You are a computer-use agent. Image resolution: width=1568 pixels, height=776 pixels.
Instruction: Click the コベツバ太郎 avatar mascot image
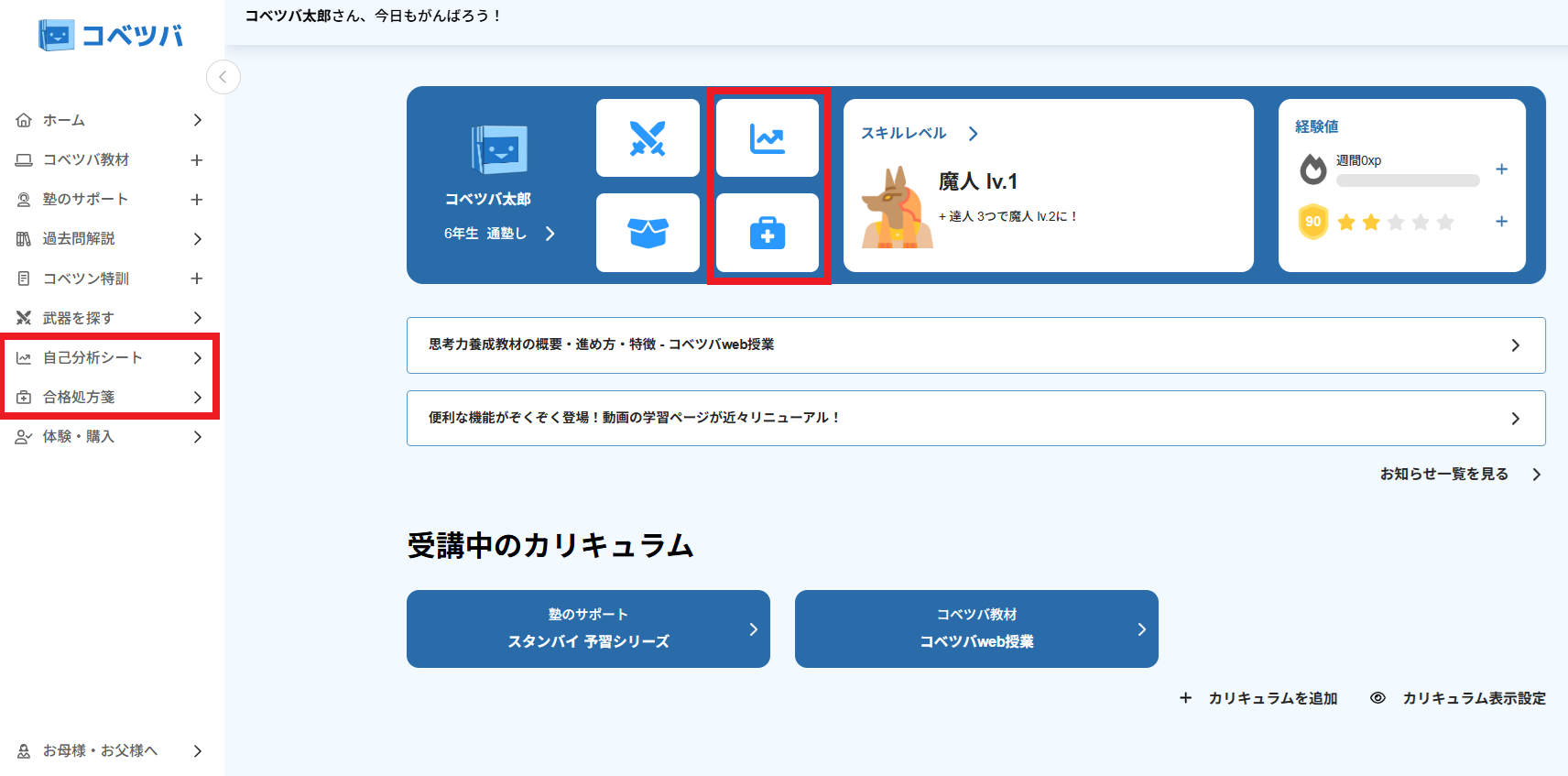point(499,149)
